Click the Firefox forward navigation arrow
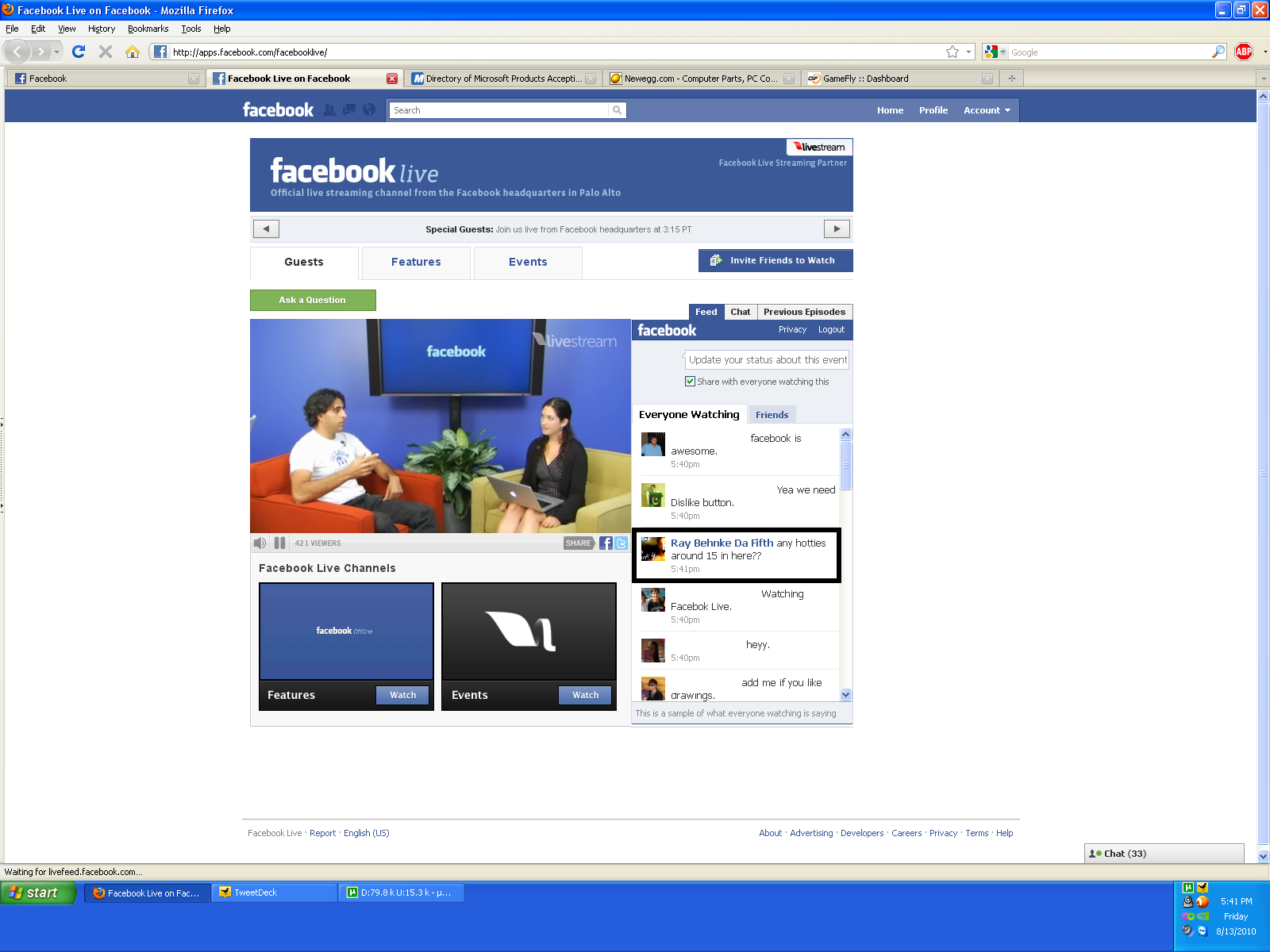 (x=40, y=52)
